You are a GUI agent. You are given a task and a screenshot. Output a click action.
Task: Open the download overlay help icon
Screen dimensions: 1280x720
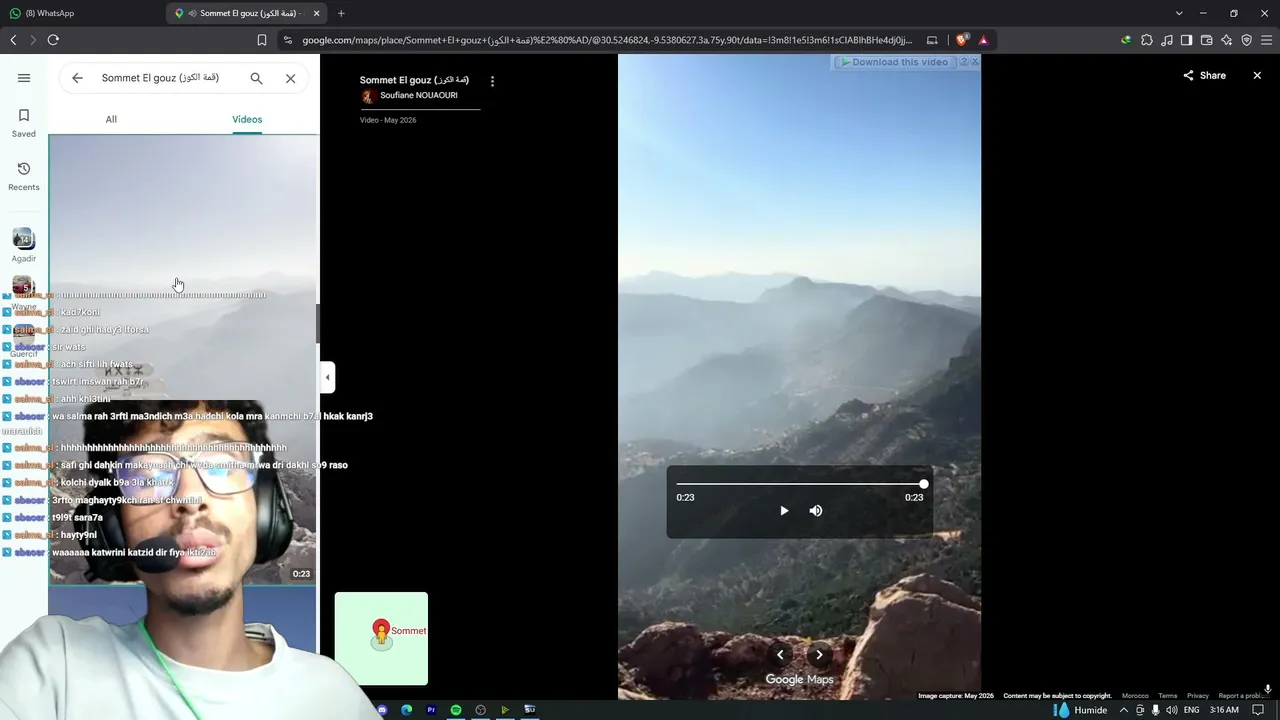pos(964,62)
